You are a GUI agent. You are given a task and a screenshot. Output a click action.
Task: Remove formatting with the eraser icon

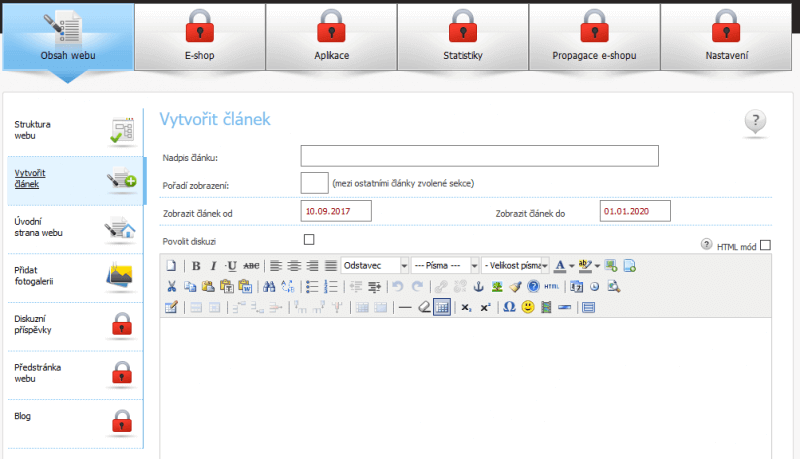[x=423, y=308]
